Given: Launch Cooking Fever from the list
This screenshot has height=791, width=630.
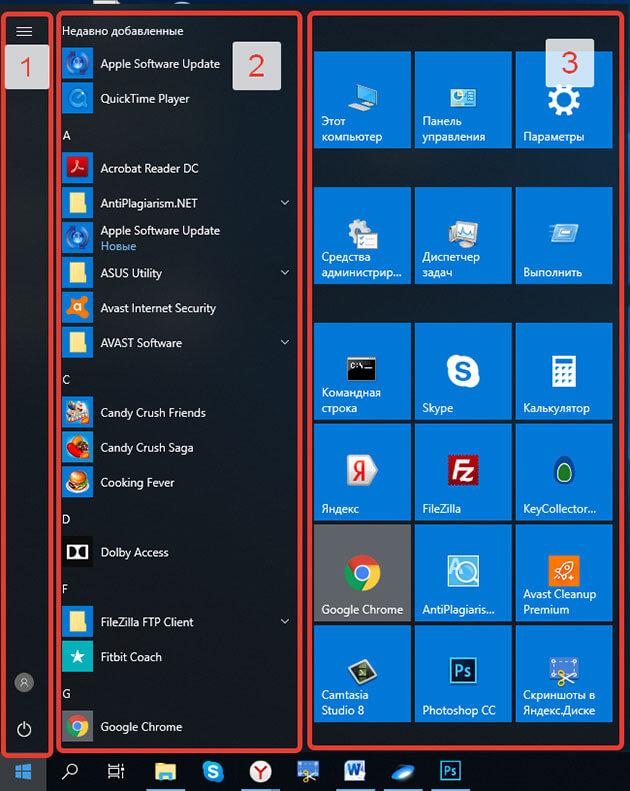Looking at the screenshot, I should tap(178, 482).
